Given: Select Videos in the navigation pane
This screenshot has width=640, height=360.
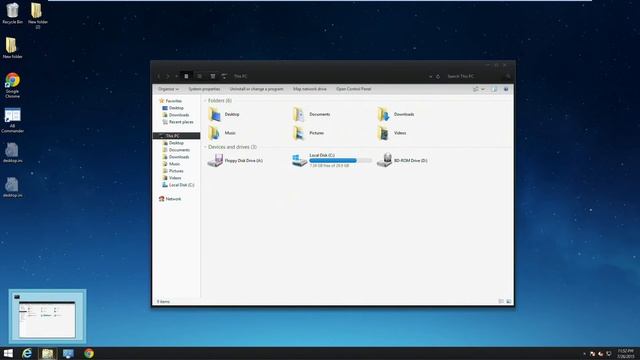Looking at the screenshot, I should pyautogui.click(x=172, y=178).
